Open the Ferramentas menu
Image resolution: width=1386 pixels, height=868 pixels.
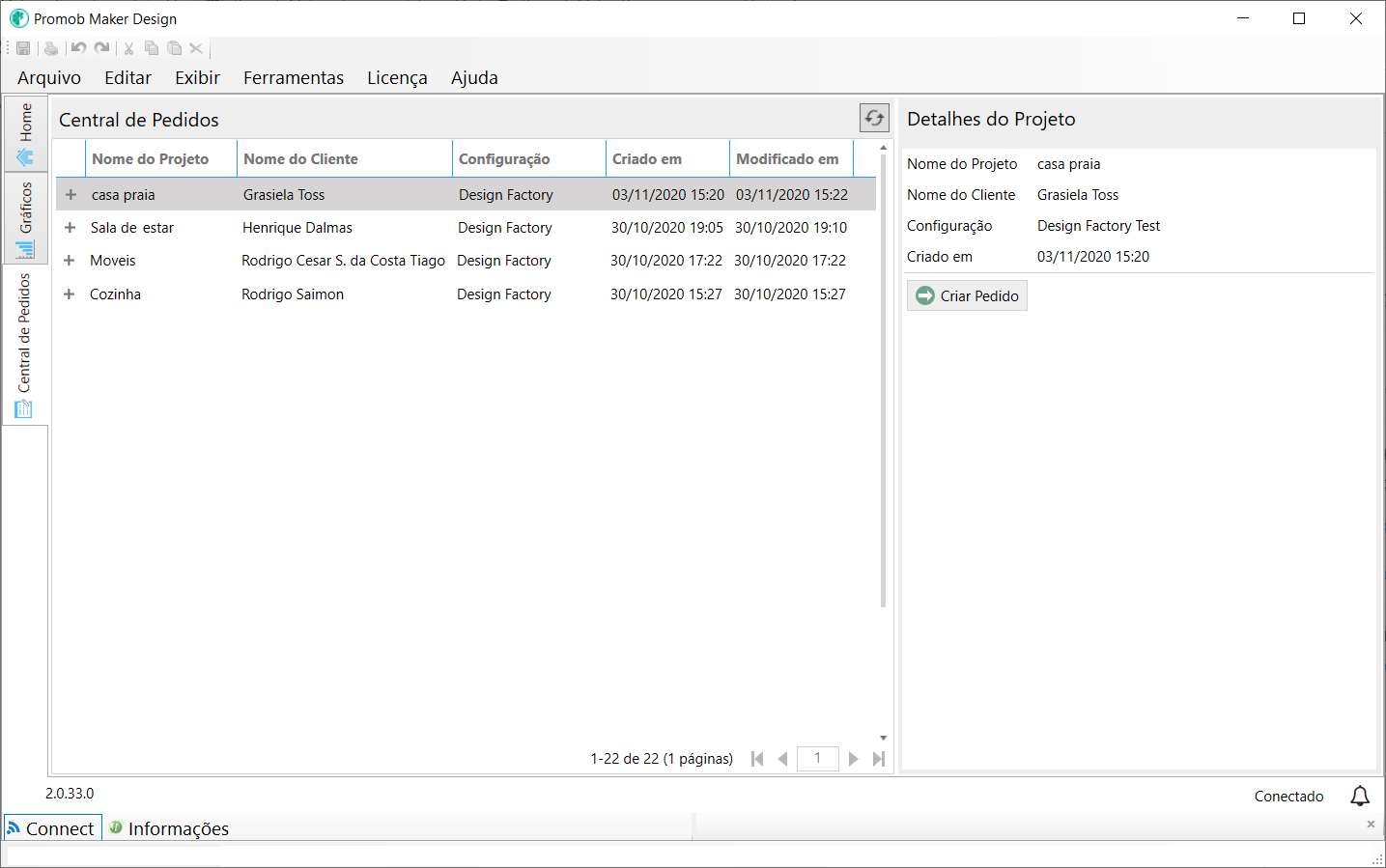click(294, 78)
